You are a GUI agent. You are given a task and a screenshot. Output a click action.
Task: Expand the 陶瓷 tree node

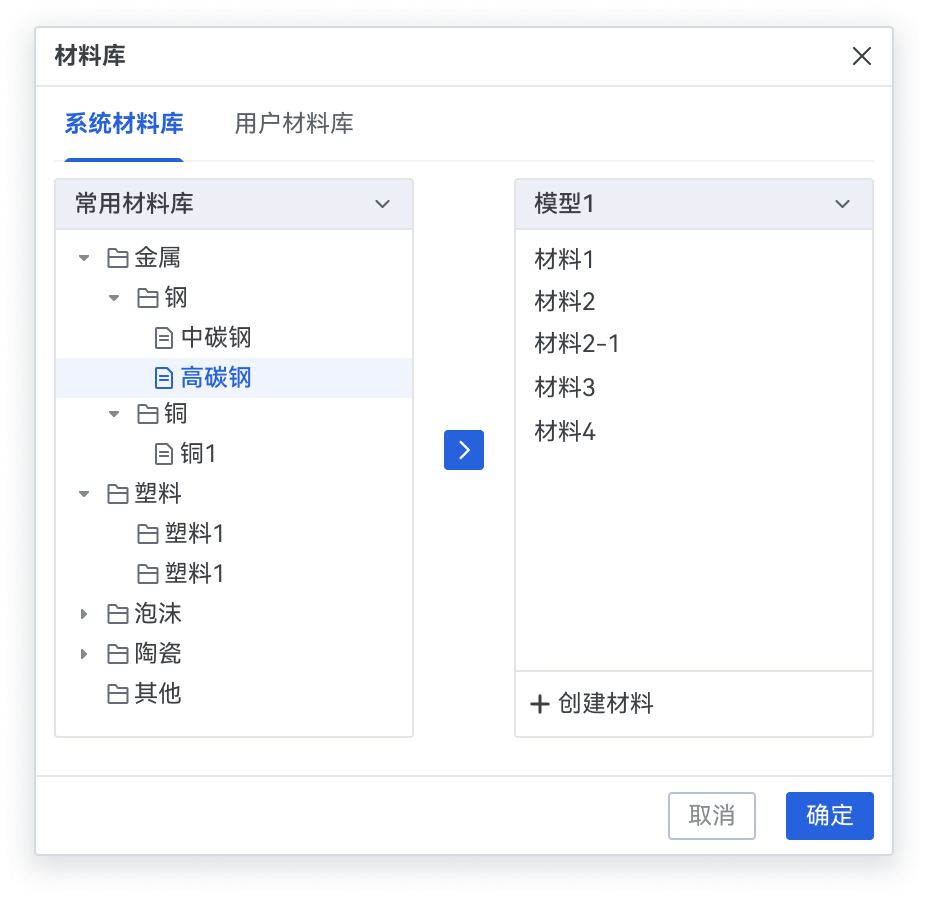[84, 653]
